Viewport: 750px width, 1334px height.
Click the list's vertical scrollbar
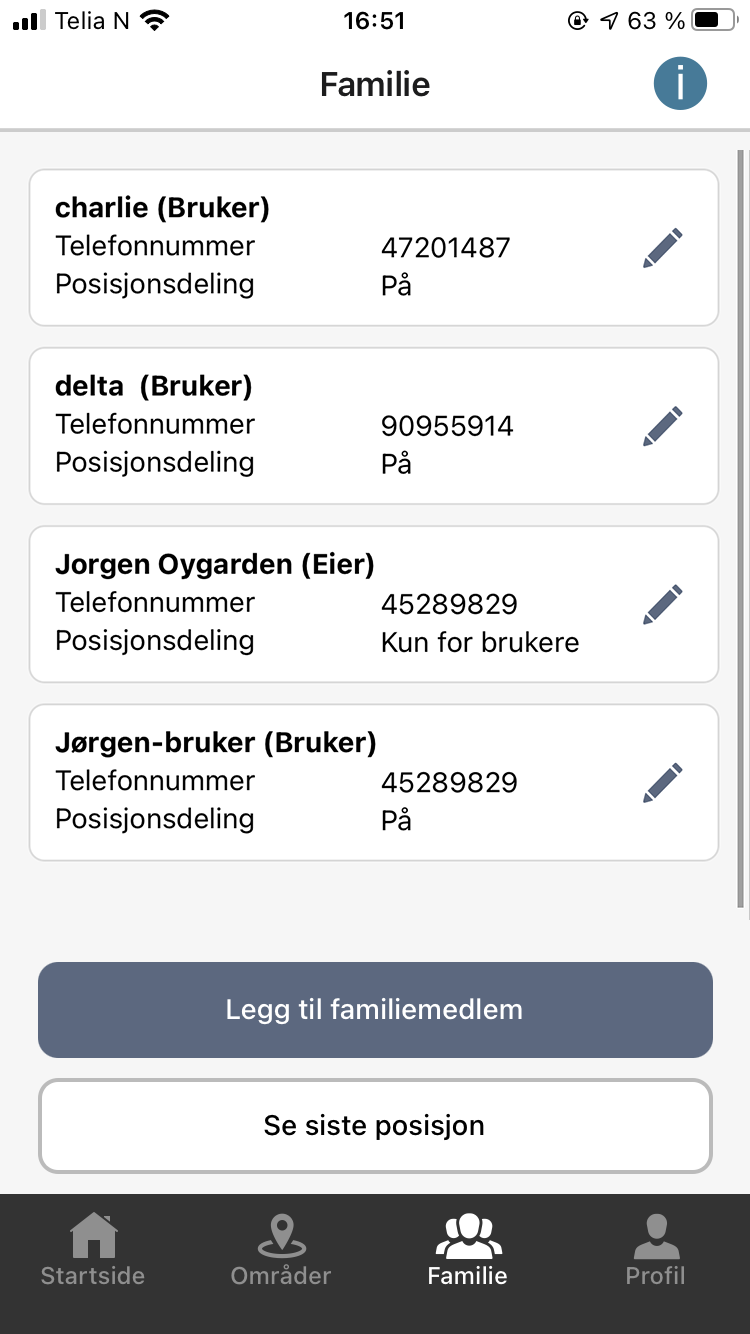(740, 530)
